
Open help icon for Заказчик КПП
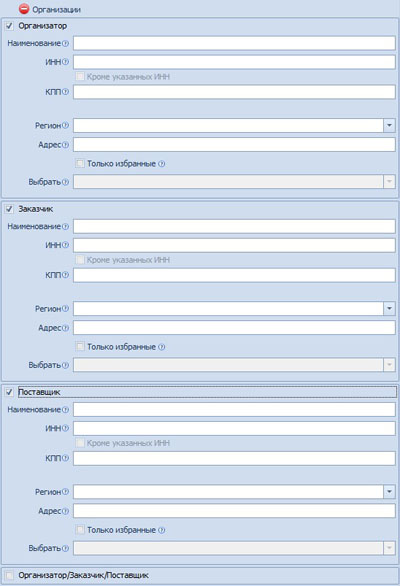[x=65, y=275]
